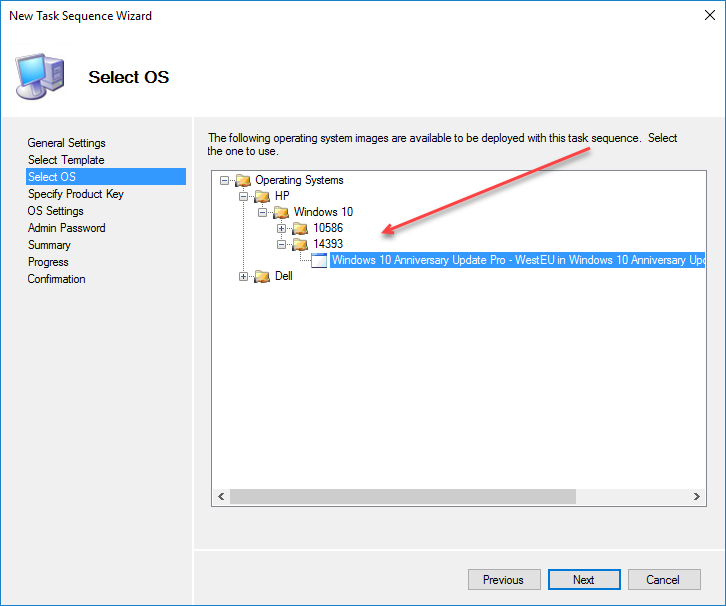Click the Operating Systems folder icon
726x606 pixels.
pos(243,181)
